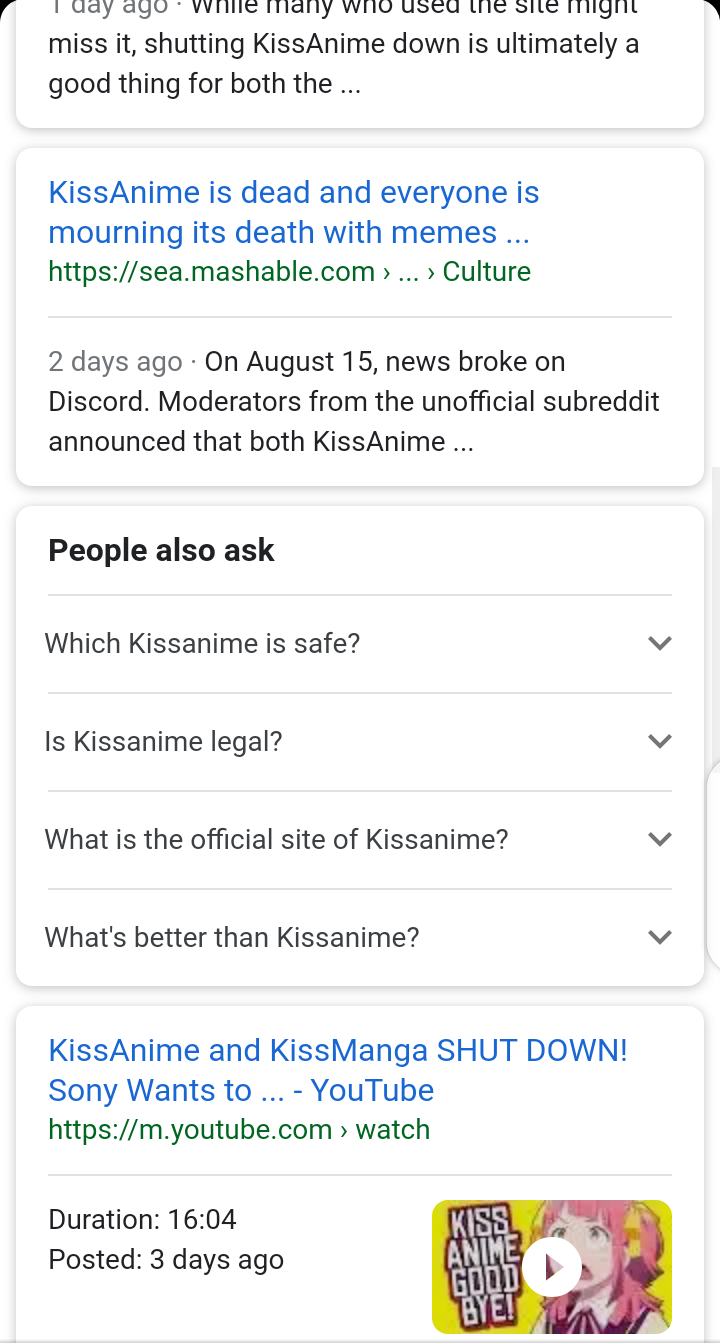Open "KissAnime and KissManga SHUT DOWN!" YouTube result
This screenshot has width=720, height=1343.
tap(338, 1070)
